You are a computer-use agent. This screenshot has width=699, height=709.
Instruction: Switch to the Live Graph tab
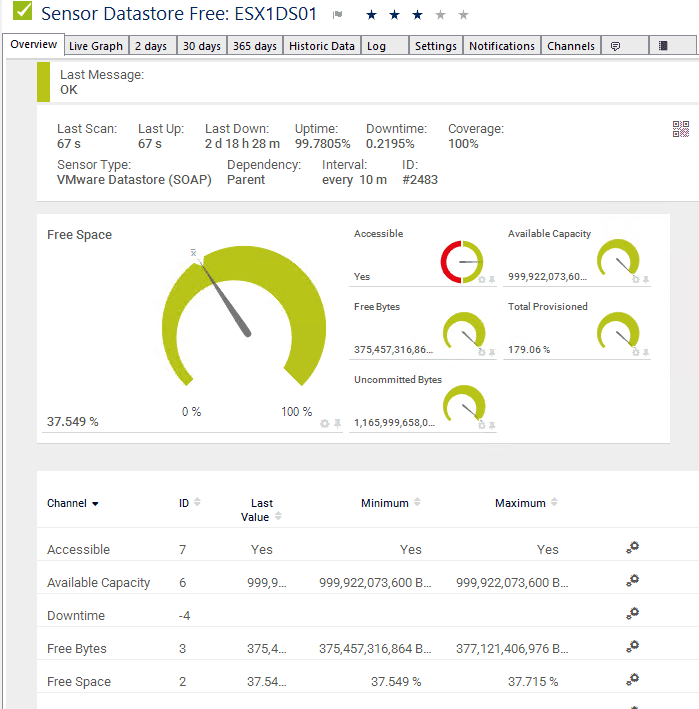[x=96, y=46]
